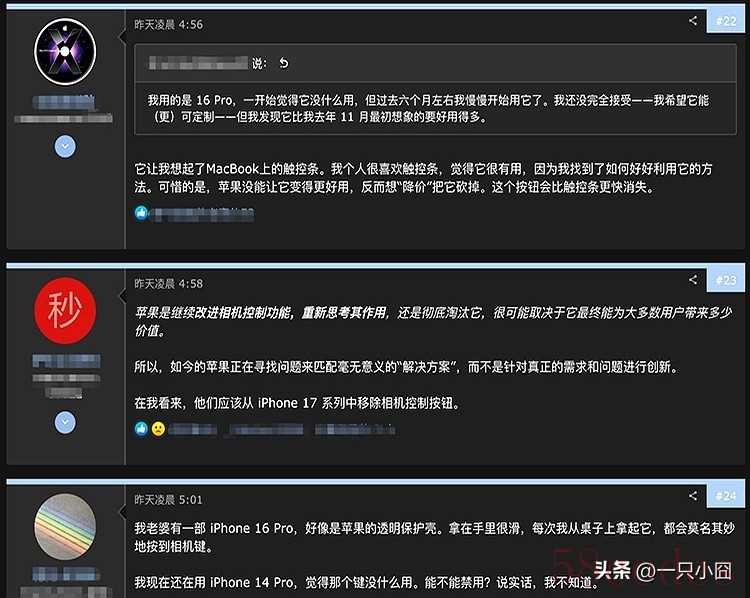Open blurred username under rainbow avatar
This screenshot has height=598, width=750.
pos(66,574)
